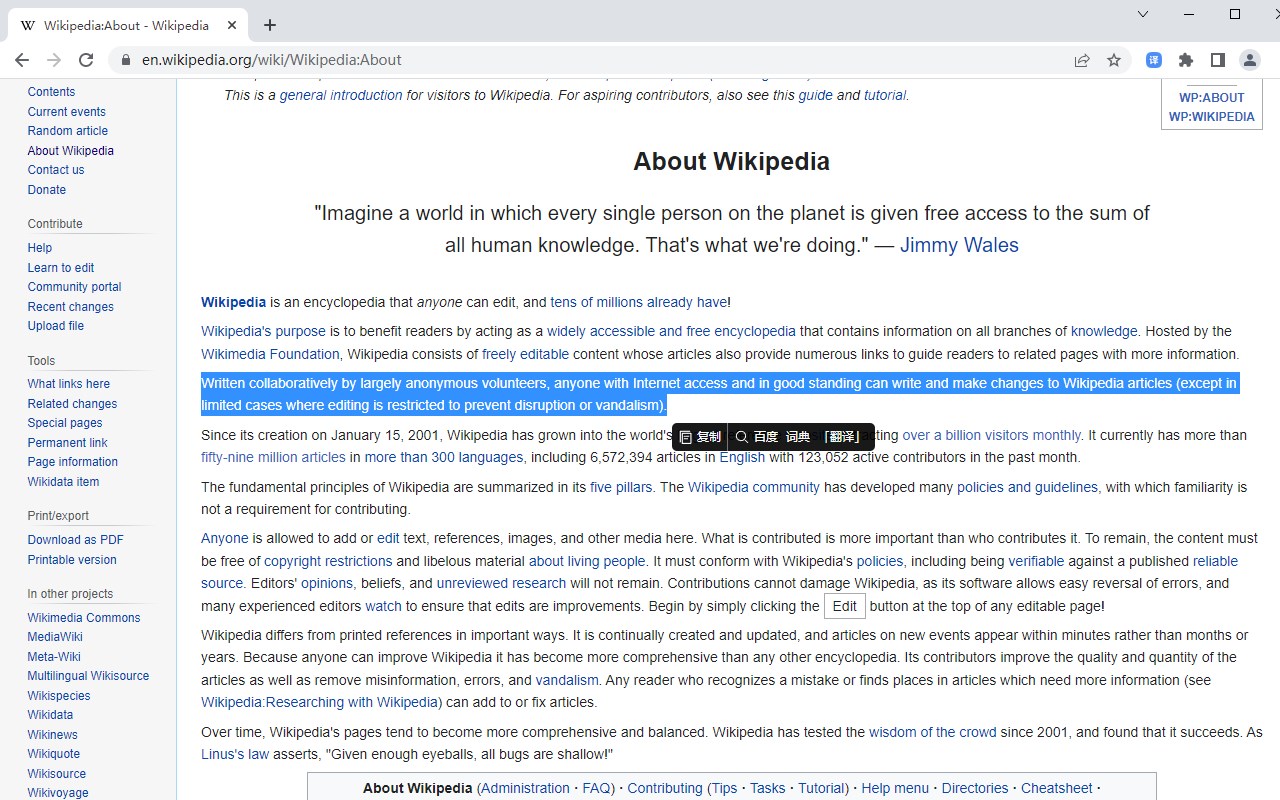The image size is (1280, 800).
Task: Open Related changes tool link
Action: 73,404
